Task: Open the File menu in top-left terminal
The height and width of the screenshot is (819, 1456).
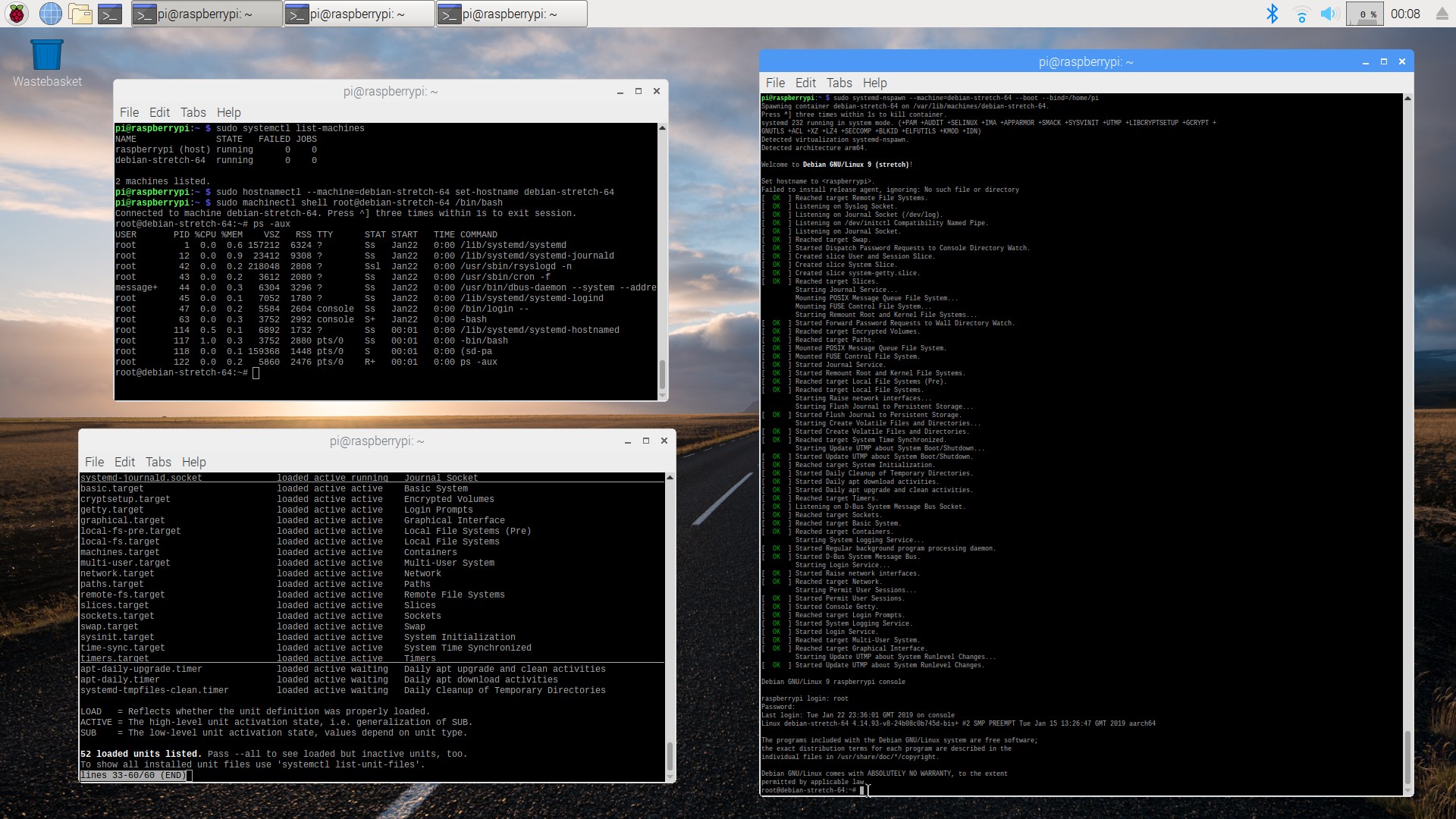Action: pyautogui.click(x=129, y=112)
